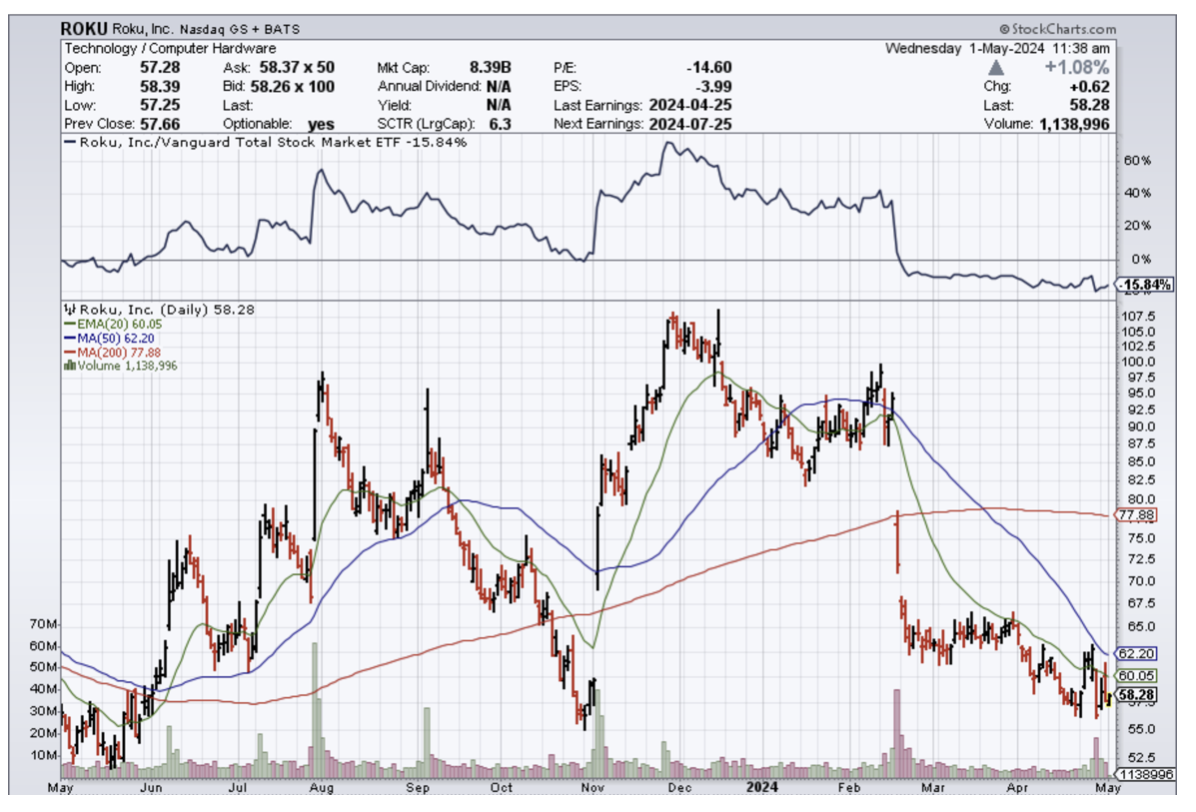Screen dimensions: 1196x812
Task: Click the Next Earnings date 2024-07-25
Action: pyautogui.click(x=690, y=124)
